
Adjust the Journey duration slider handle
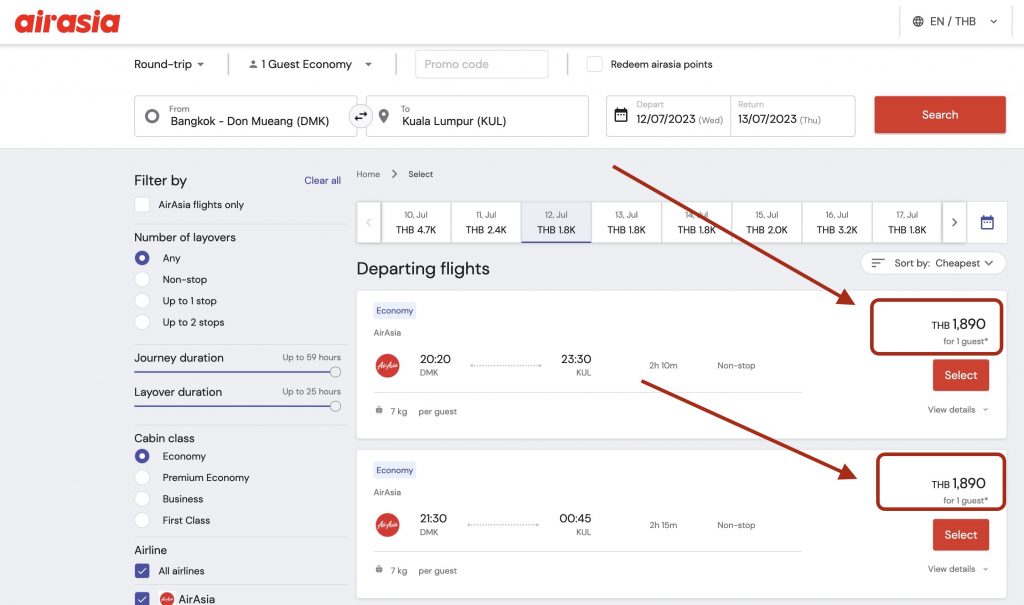[335, 372]
